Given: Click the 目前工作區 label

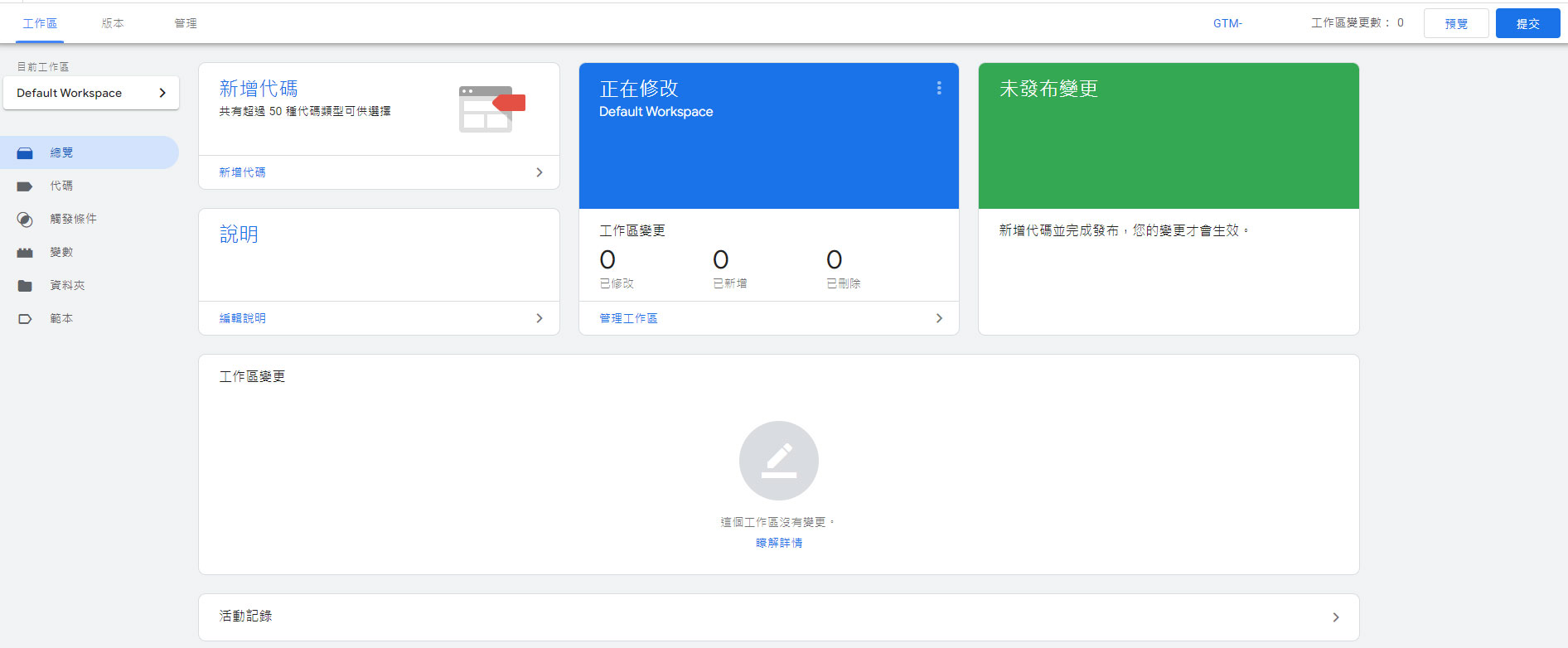Looking at the screenshot, I should click(x=43, y=66).
